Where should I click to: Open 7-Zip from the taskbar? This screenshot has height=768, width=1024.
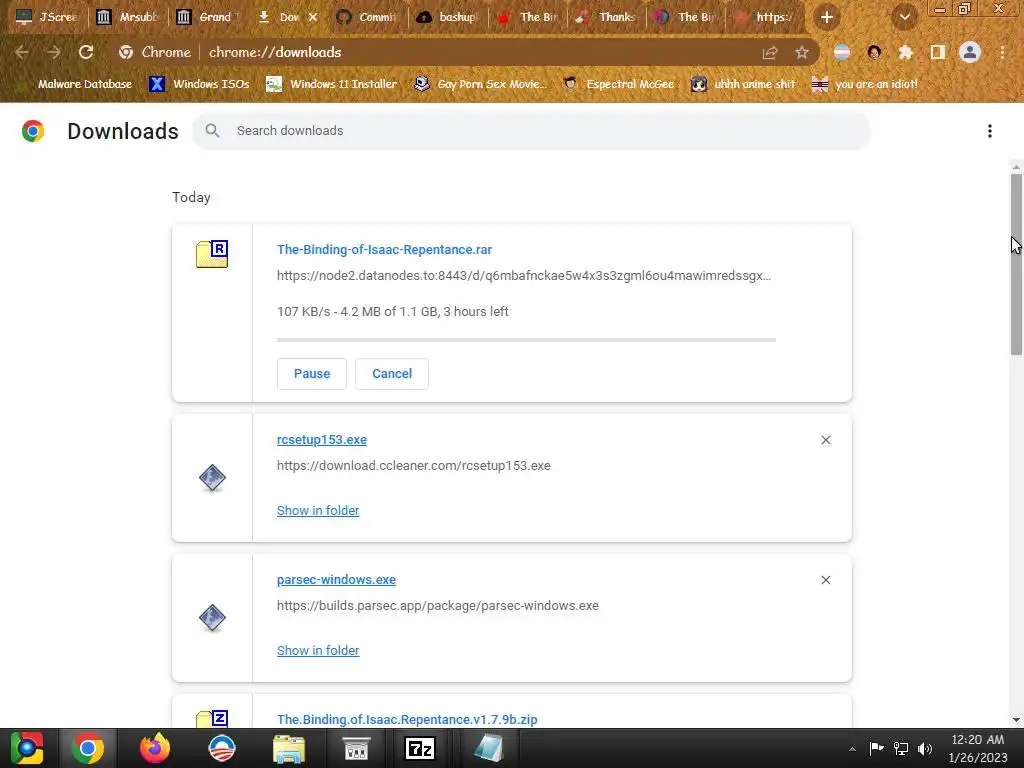coord(420,748)
